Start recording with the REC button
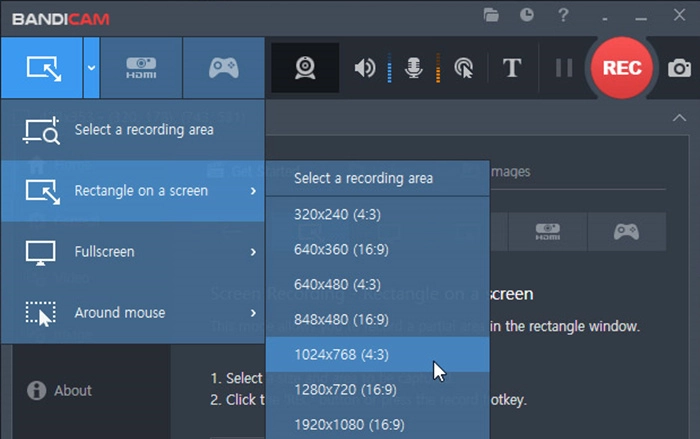This screenshot has height=439, width=700. tap(621, 68)
